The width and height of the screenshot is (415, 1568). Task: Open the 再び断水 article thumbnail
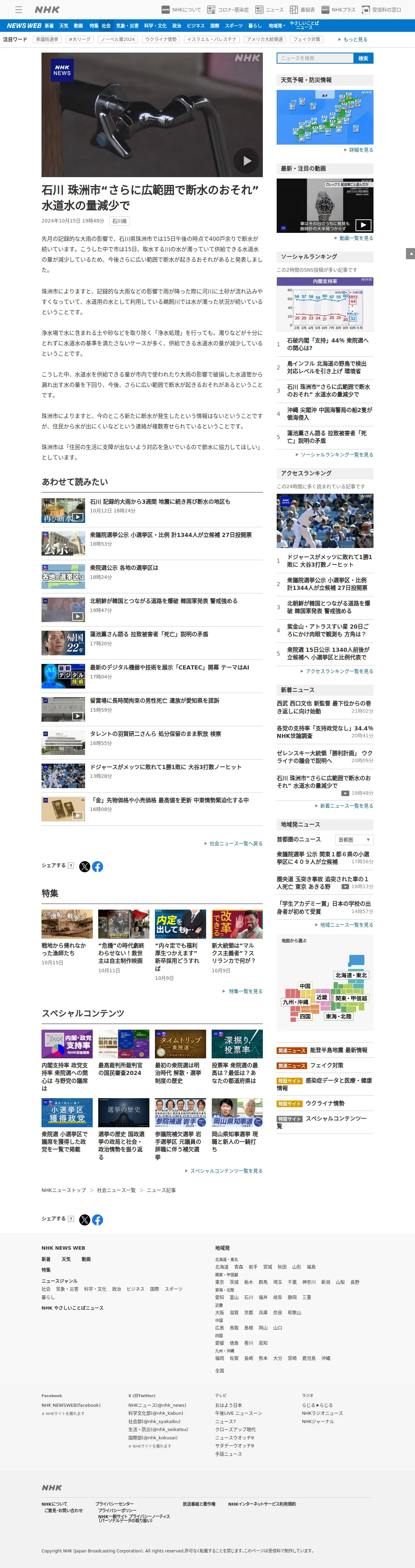coord(63,510)
